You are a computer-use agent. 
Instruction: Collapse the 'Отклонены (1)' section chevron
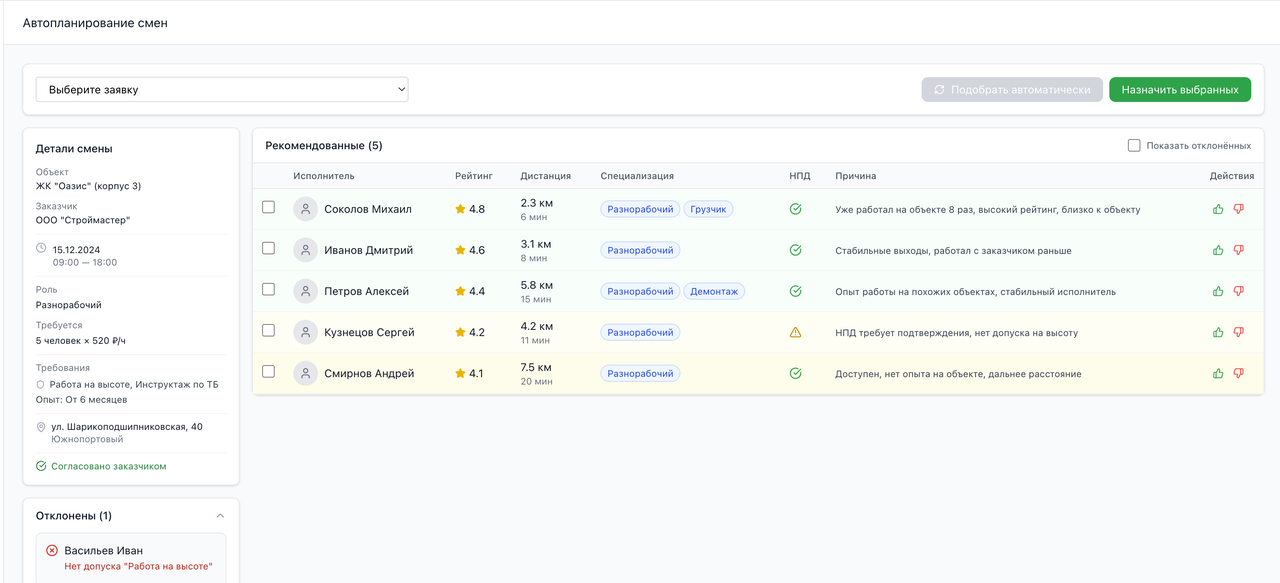coord(220,516)
